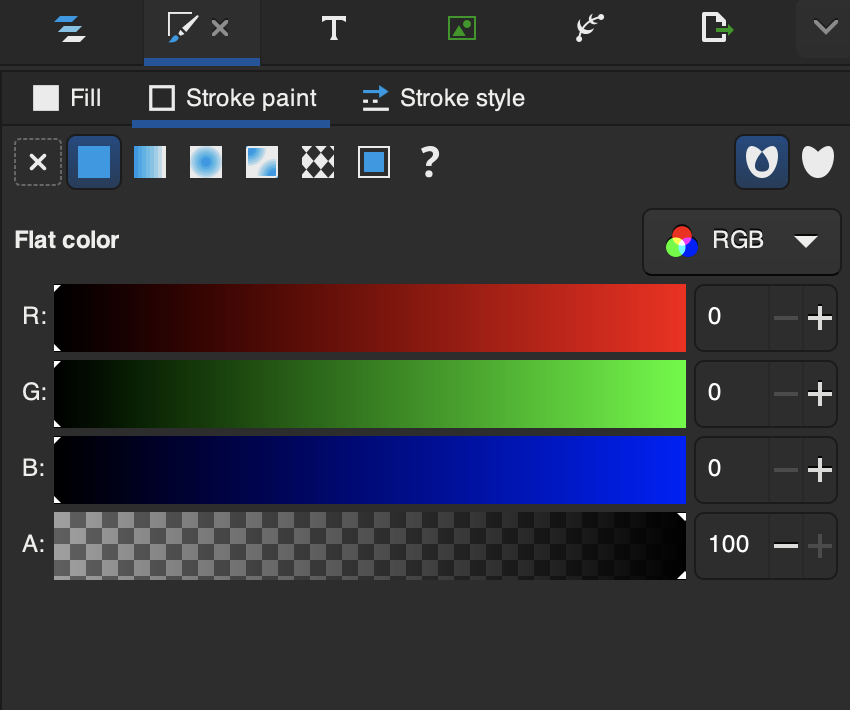The width and height of the screenshot is (850, 710).
Task: Set no paint with the X button
Action: 38,162
